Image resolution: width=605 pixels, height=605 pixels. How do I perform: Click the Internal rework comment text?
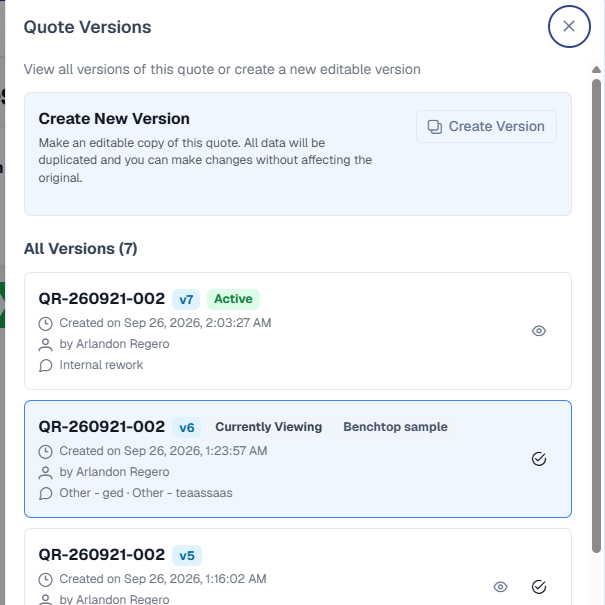coord(101,365)
